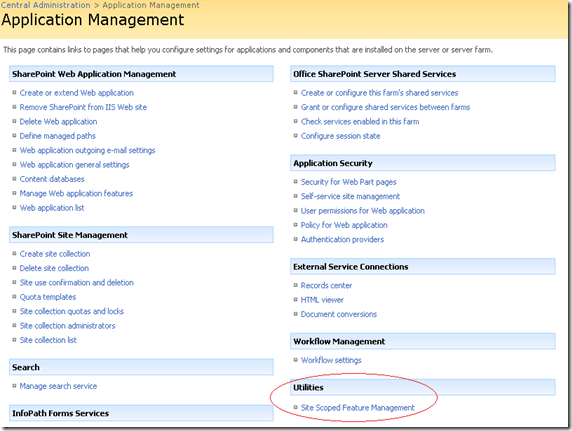The height and width of the screenshot is (431, 572).
Task: Open Self-service site management link
Action: tap(350, 196)
